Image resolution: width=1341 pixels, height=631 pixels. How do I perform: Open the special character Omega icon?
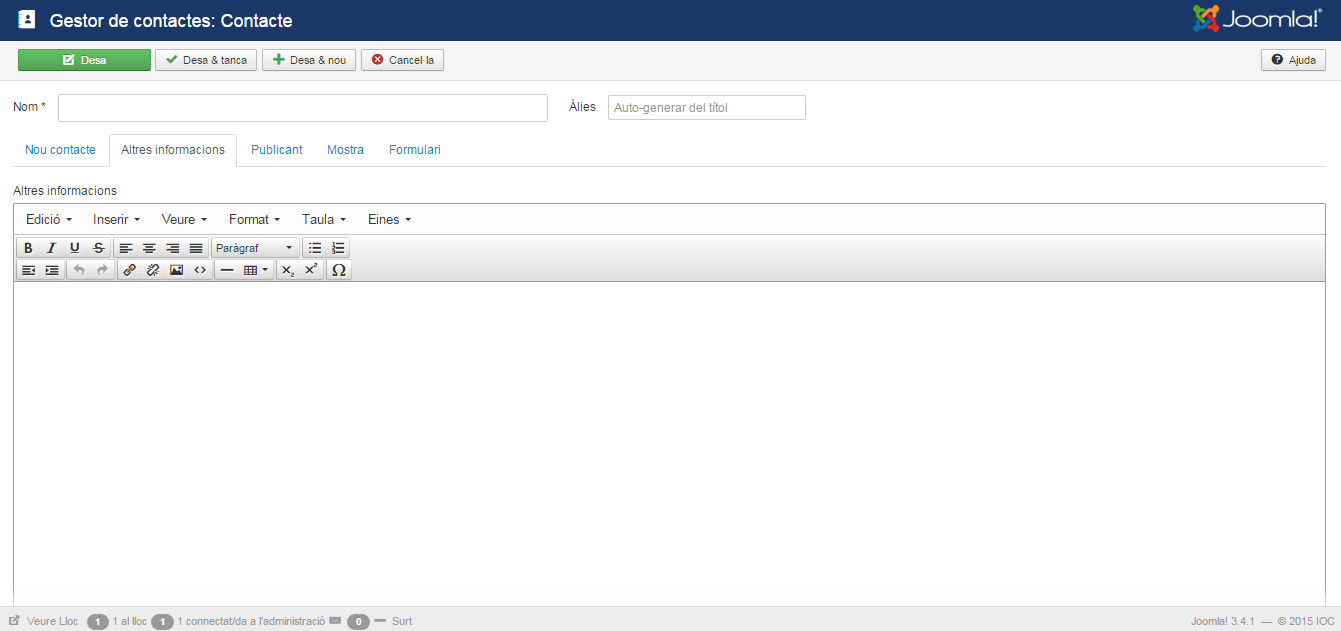coord(339,270)
